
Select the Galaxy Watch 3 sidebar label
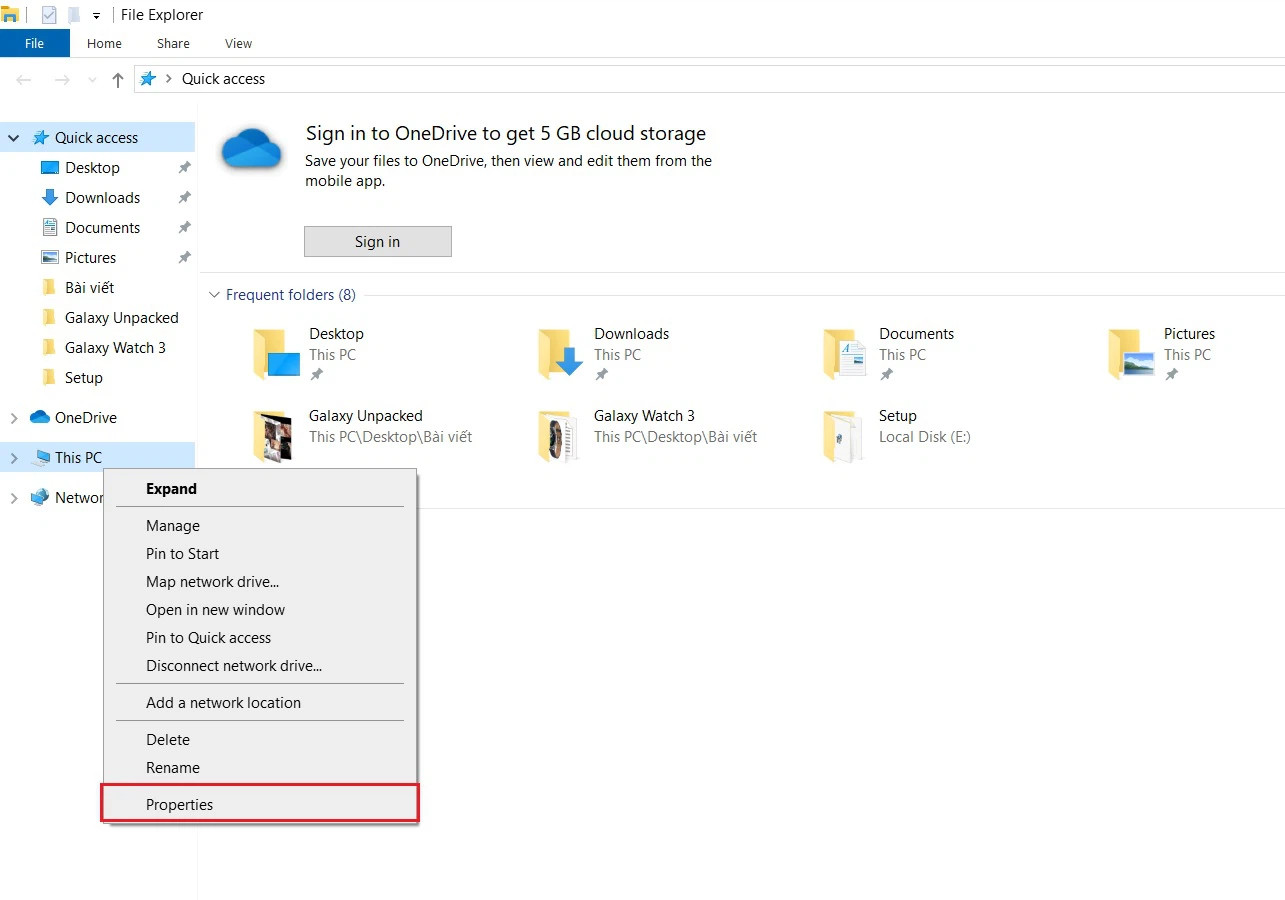pos(115,348)
